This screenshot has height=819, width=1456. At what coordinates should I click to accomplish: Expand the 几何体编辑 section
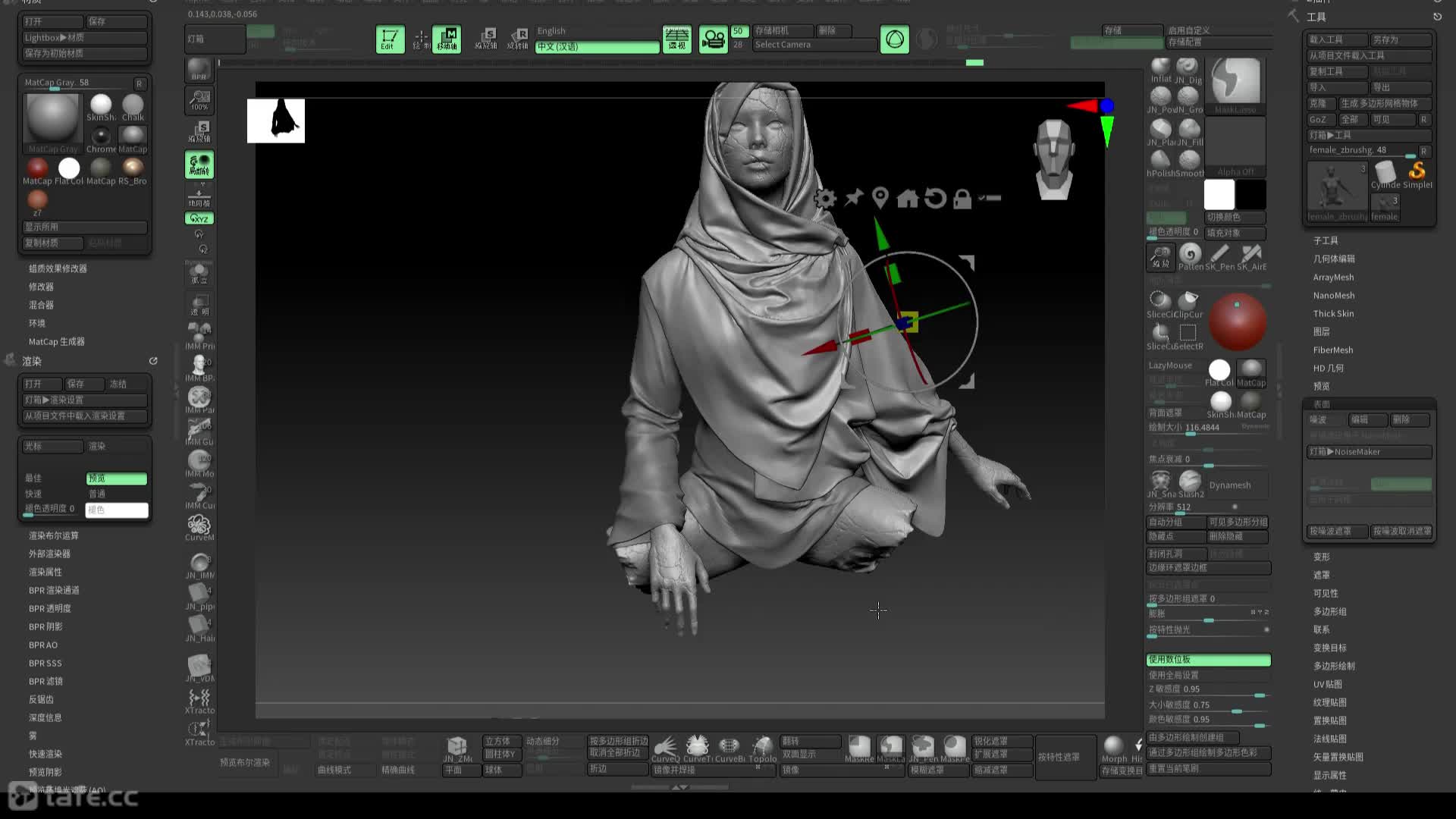1334,259
